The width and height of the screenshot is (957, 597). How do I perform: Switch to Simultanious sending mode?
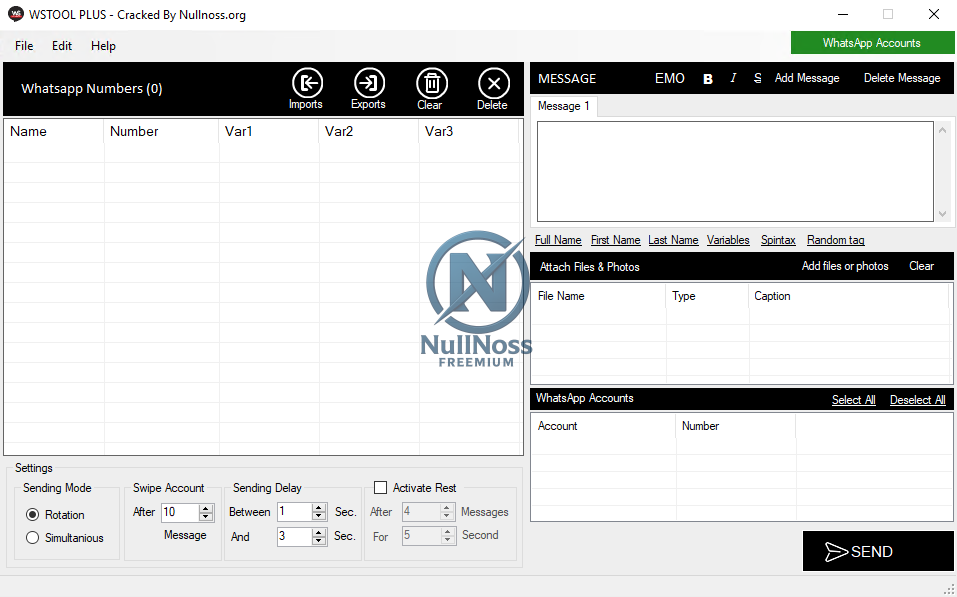coord(33,538)
